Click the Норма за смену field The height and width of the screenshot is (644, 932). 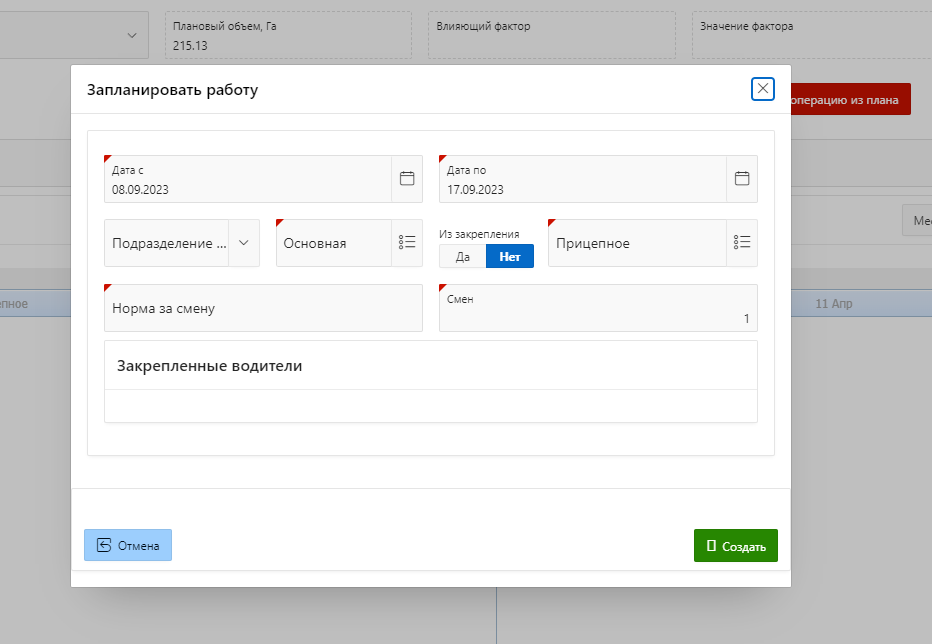tap(263, 308)
